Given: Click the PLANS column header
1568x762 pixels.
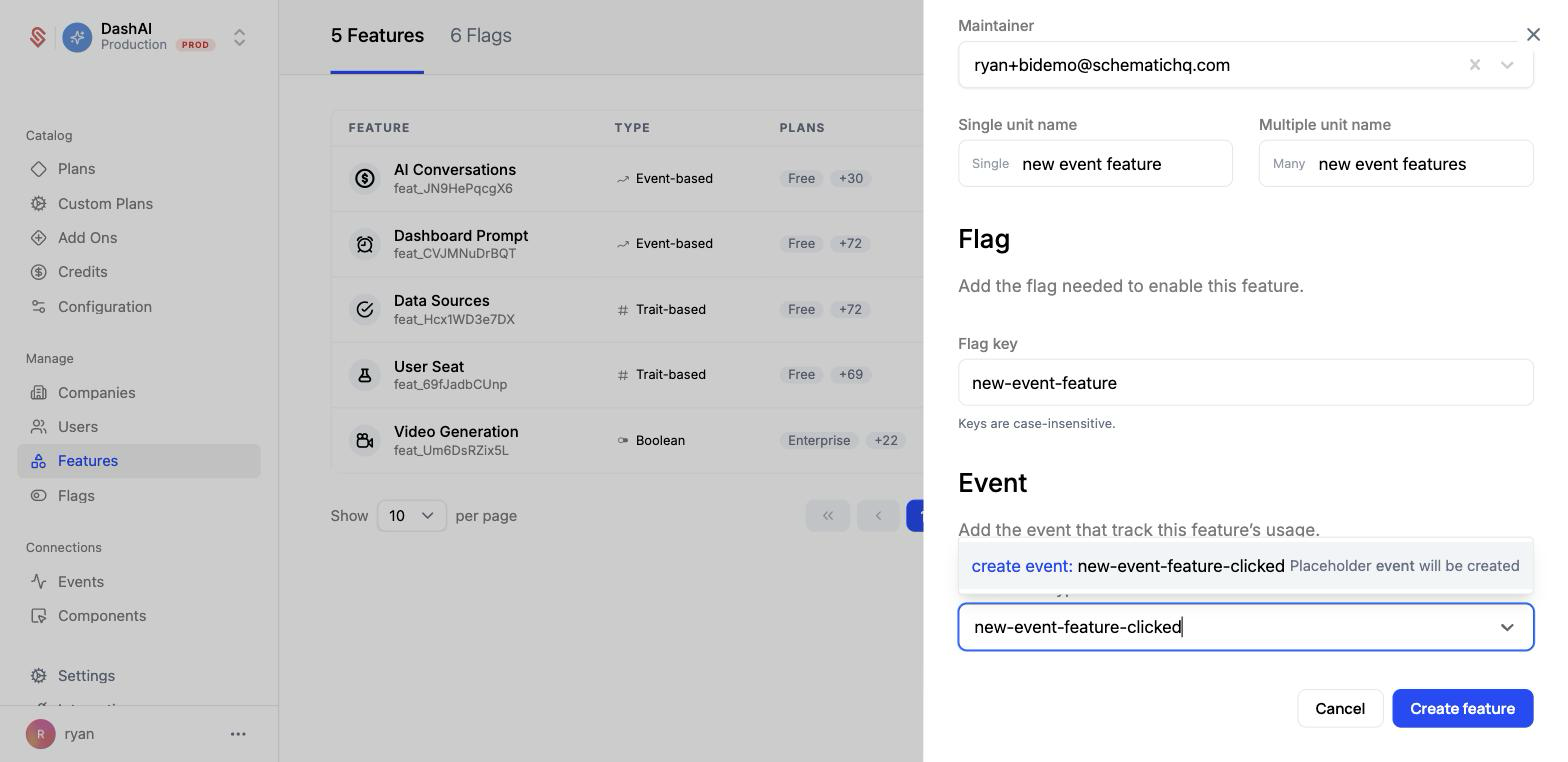Looking at the screenshot, I should coord(802,128).
